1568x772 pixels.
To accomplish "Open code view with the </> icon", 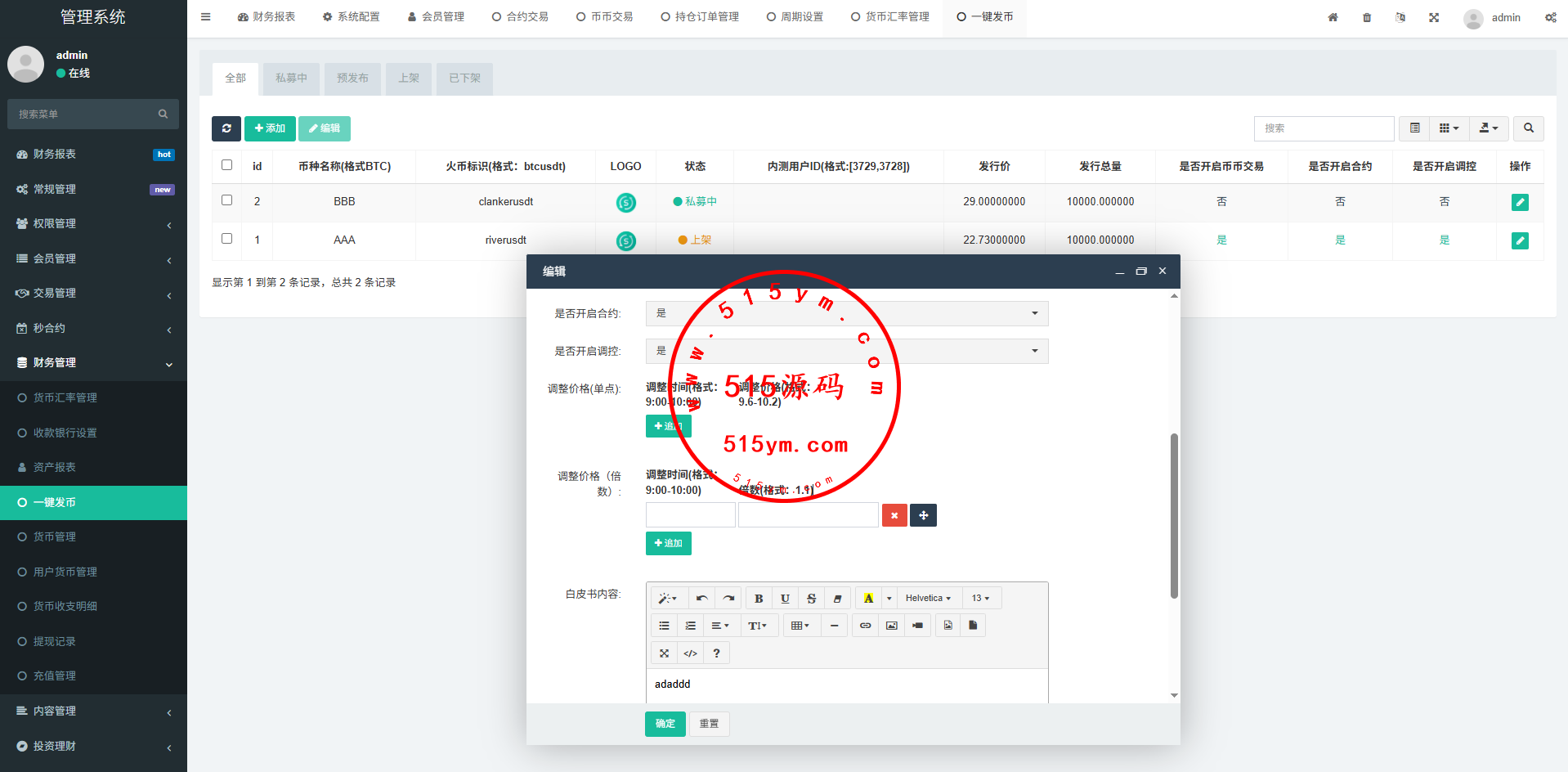I will point(690,653).
